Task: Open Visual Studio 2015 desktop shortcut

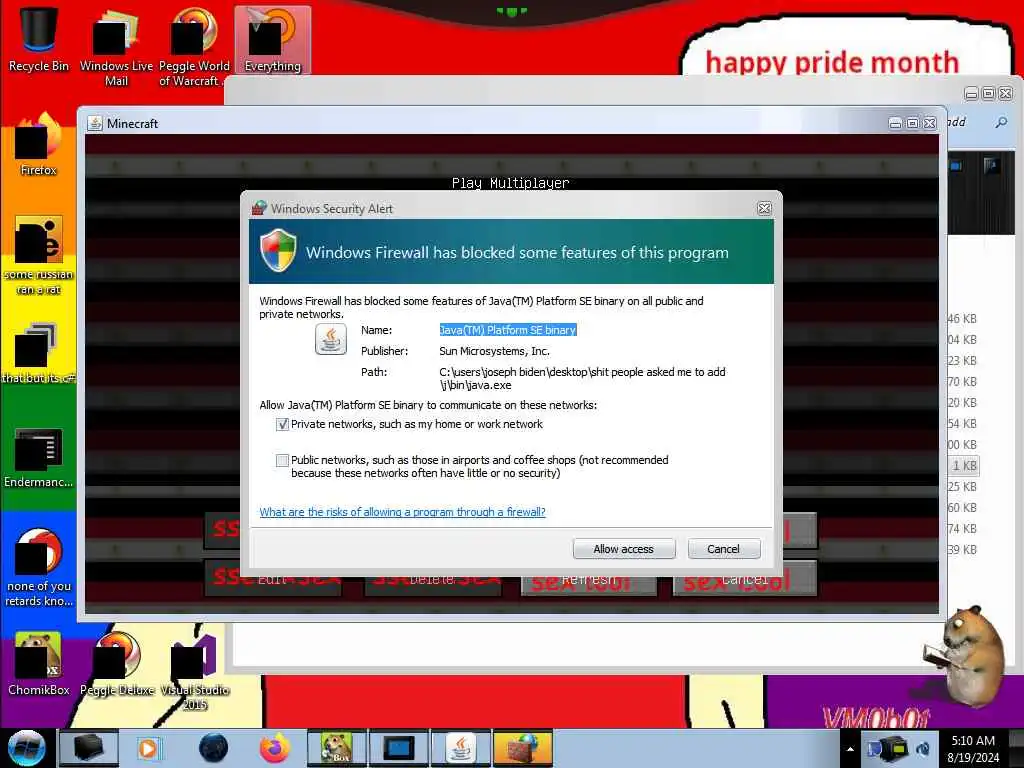Action: (194, 673)
